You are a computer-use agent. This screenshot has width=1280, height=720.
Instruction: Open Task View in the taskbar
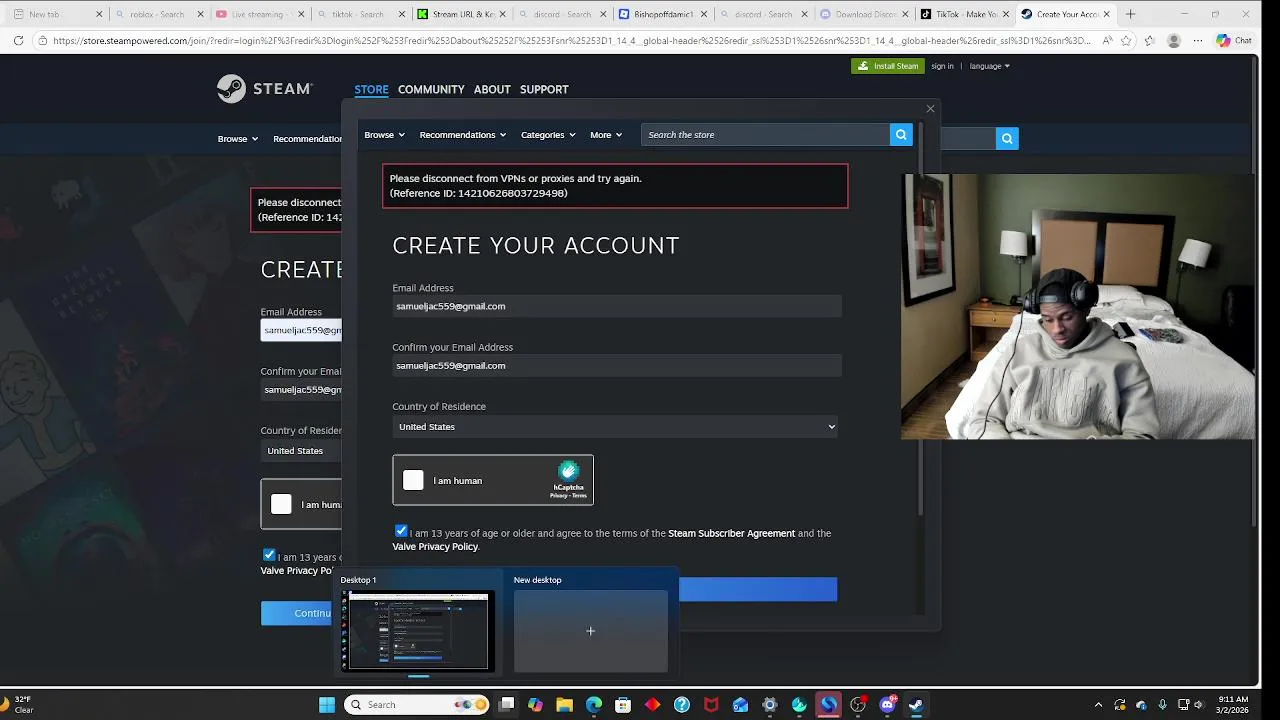tap(507, 705)
